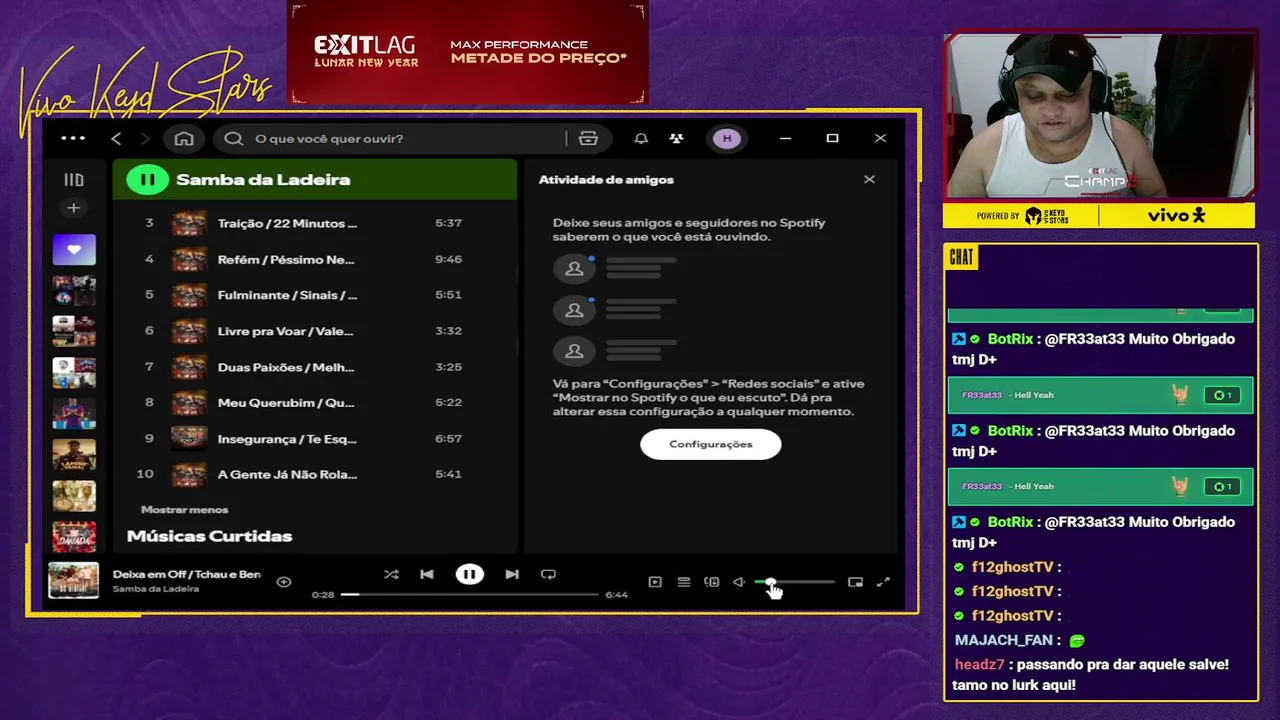This screenshot has height=720, width=1280.
Task: Click the 'Configurações' button
Action: pyautogui.click(x=711, y=444)
